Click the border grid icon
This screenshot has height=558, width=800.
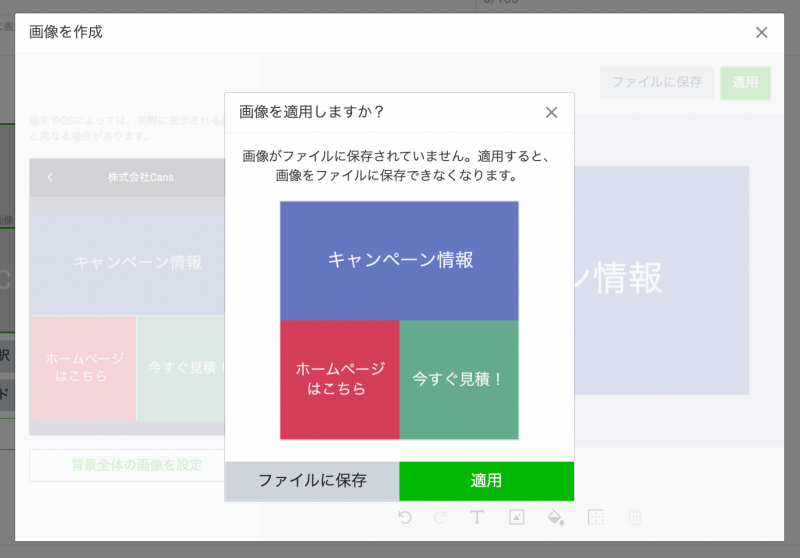(596, 517)
